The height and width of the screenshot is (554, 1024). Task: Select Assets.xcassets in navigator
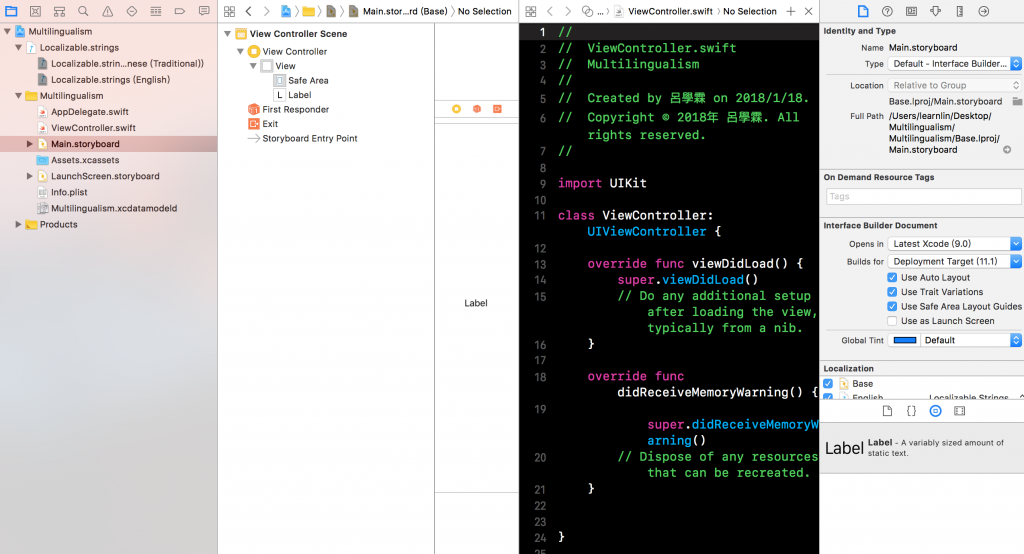(85, 160)
